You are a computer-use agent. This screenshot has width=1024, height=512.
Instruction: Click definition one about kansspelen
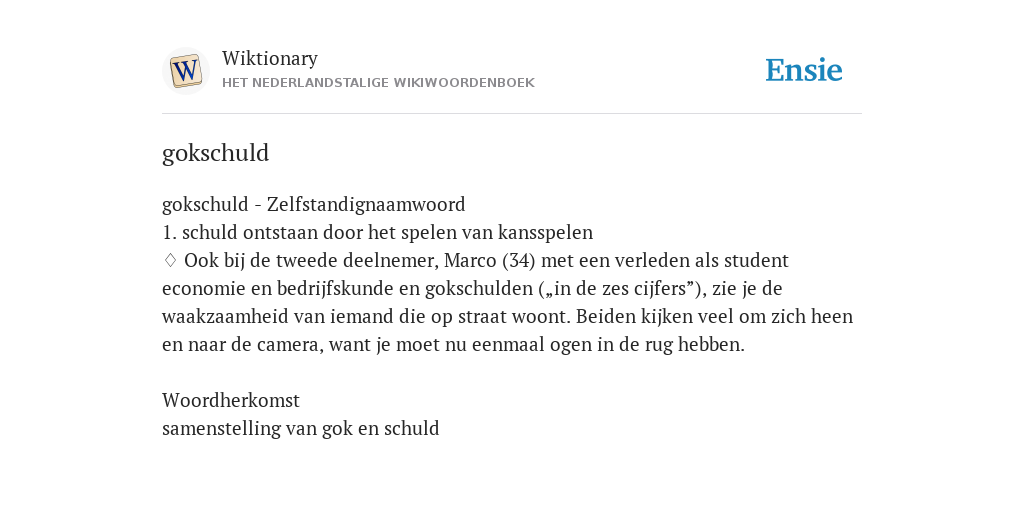[x=377, y=232]
